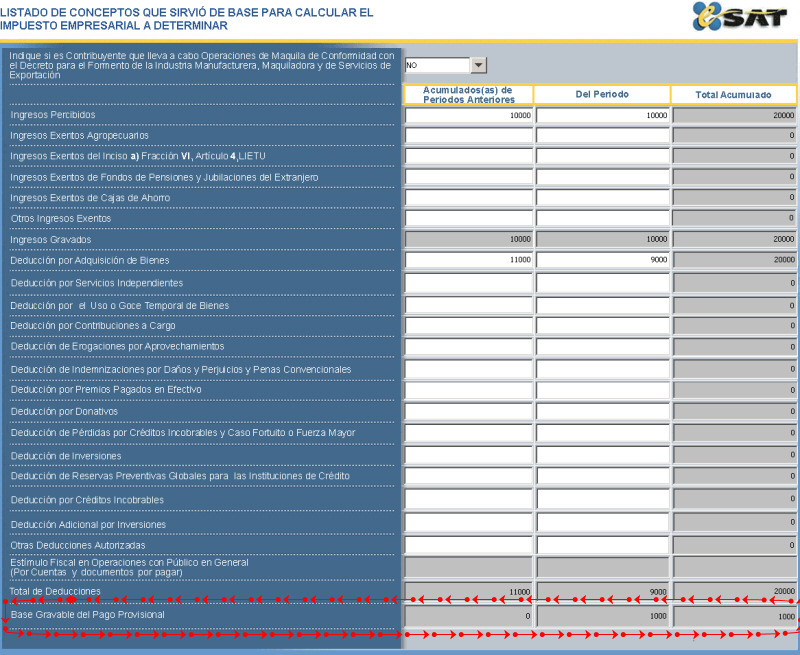Select Ingresos Exentos Agropecuarios Periodos Anteriores field
This screenshot has height=655, width=800.
(x=469, y=135)
